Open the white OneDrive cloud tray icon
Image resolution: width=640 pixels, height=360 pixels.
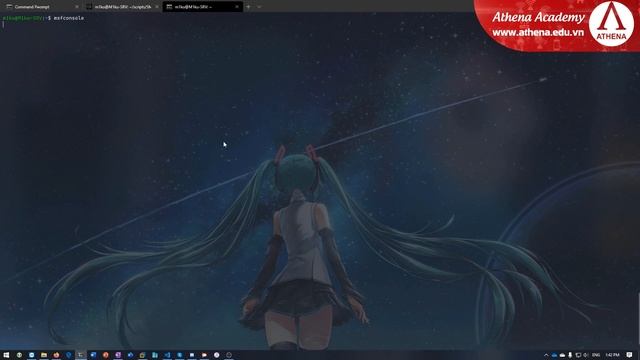pyautogui.click(x=562, y=355)
